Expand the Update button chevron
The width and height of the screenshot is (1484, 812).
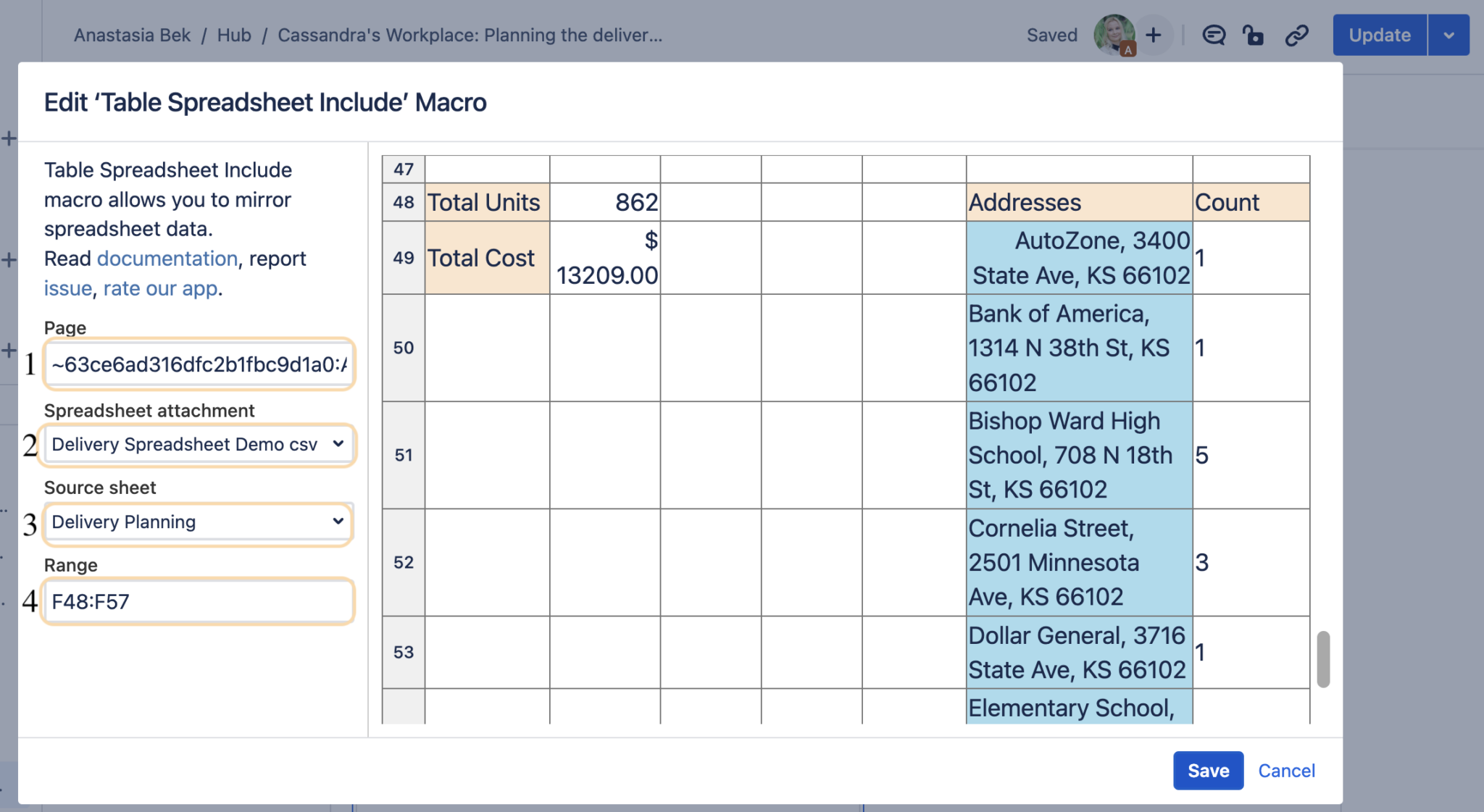coord(1449,34)
